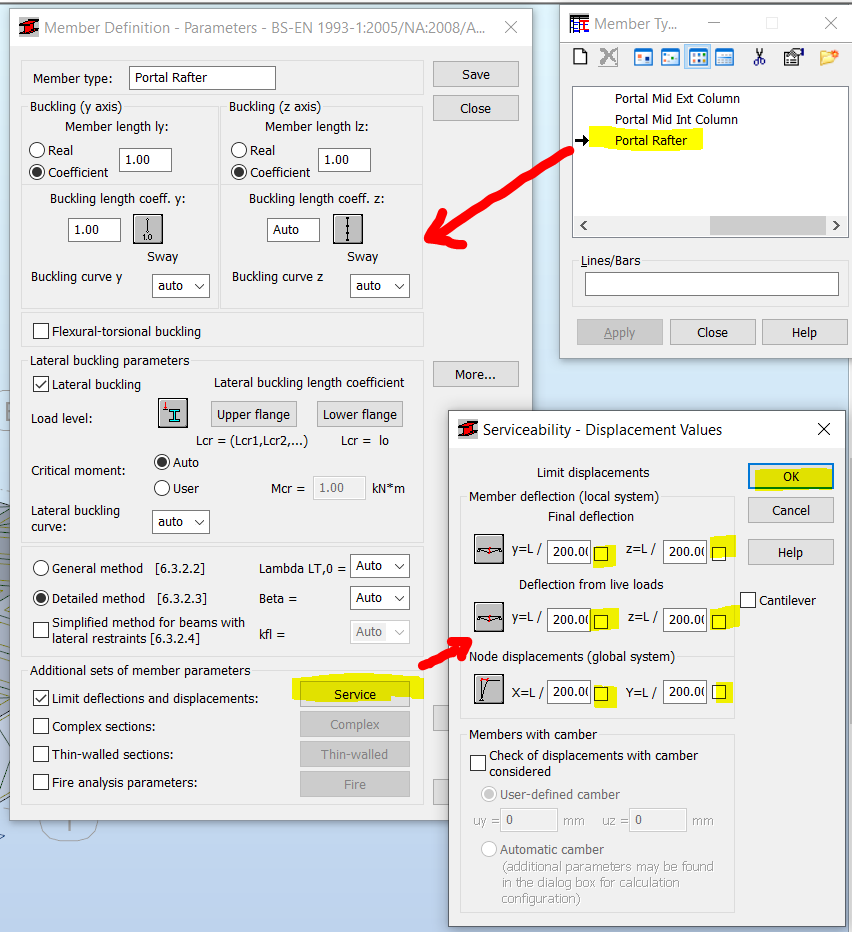Click the Final deflection beam diagram icon

pos(489,548)
